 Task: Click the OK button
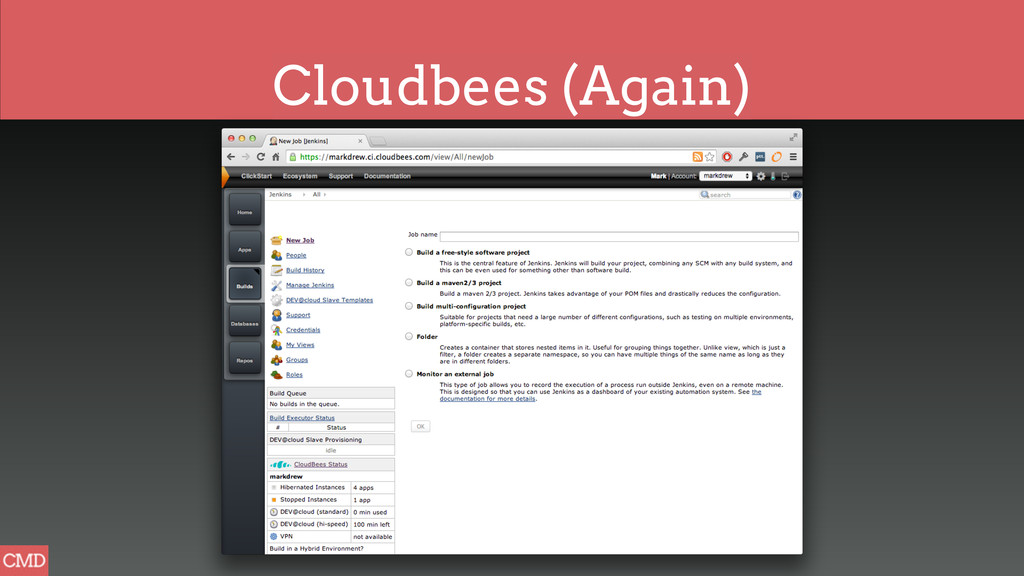coord(421,426)
